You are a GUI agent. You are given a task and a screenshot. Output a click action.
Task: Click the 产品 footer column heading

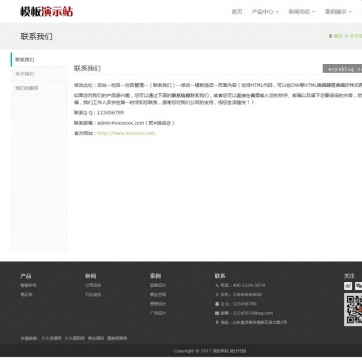coord(26,276)
